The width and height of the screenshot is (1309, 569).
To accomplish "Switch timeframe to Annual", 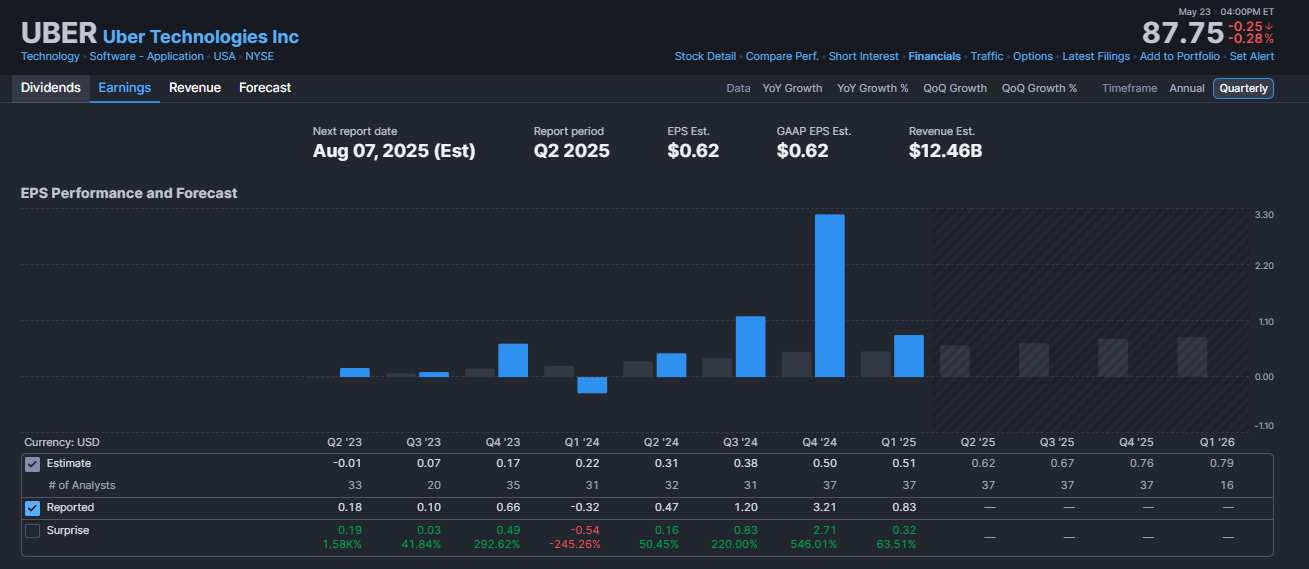I will point(1187,88).
